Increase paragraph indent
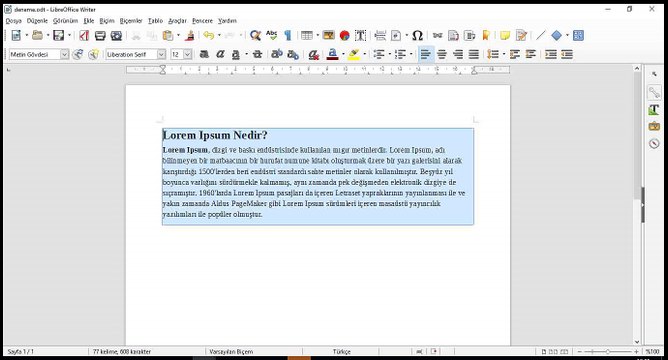The image size is (668, 360). (551, 54)
